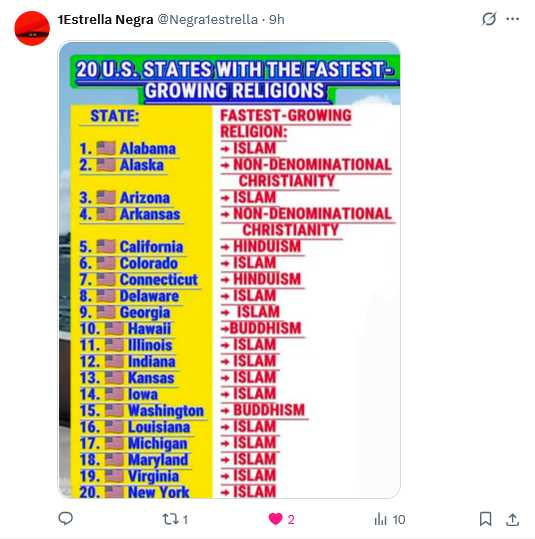
Task: Click the image title 20 U.S. States banner
Action: (234, 79)
